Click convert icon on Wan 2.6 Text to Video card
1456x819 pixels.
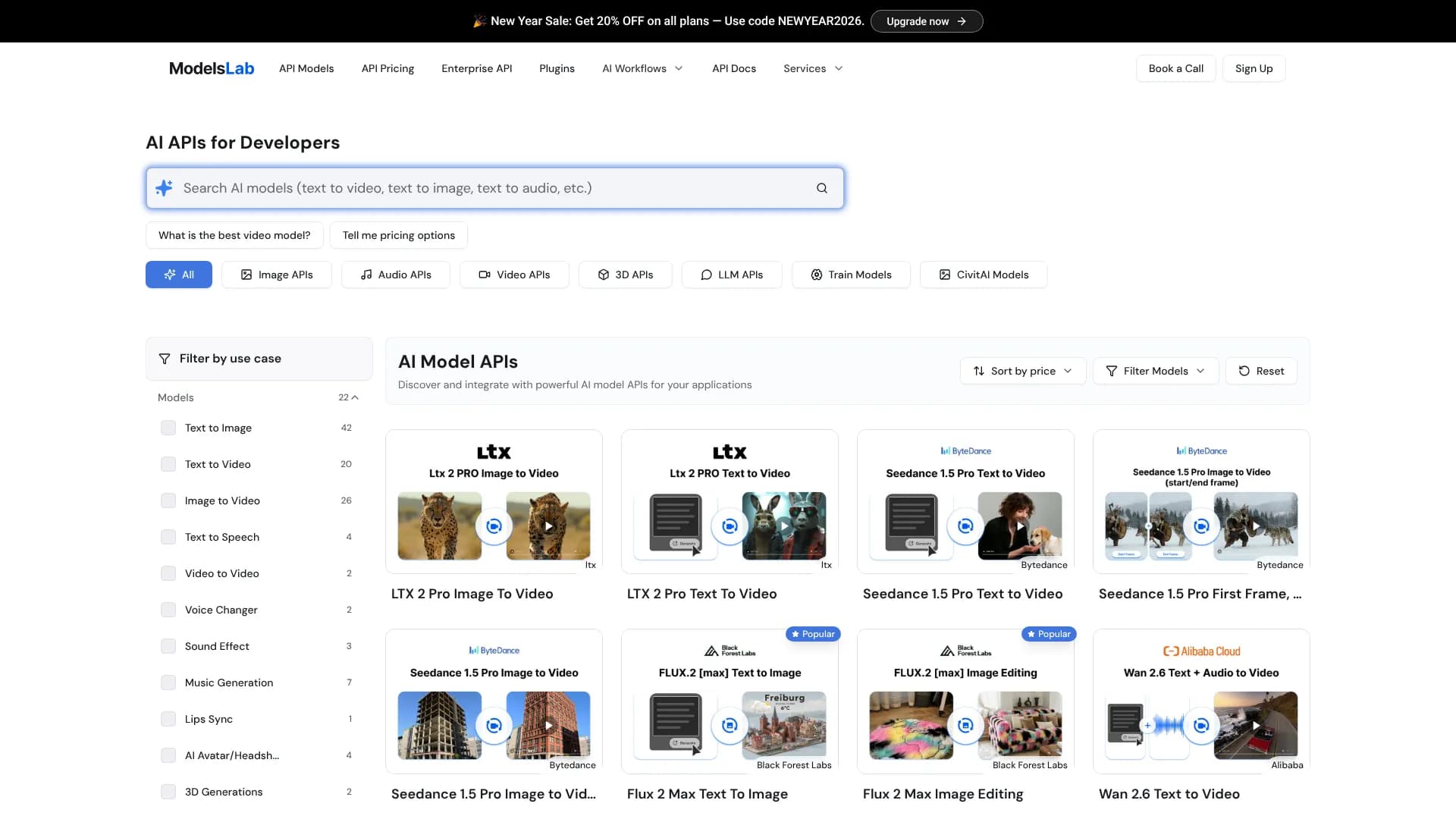coord(1201,726)
